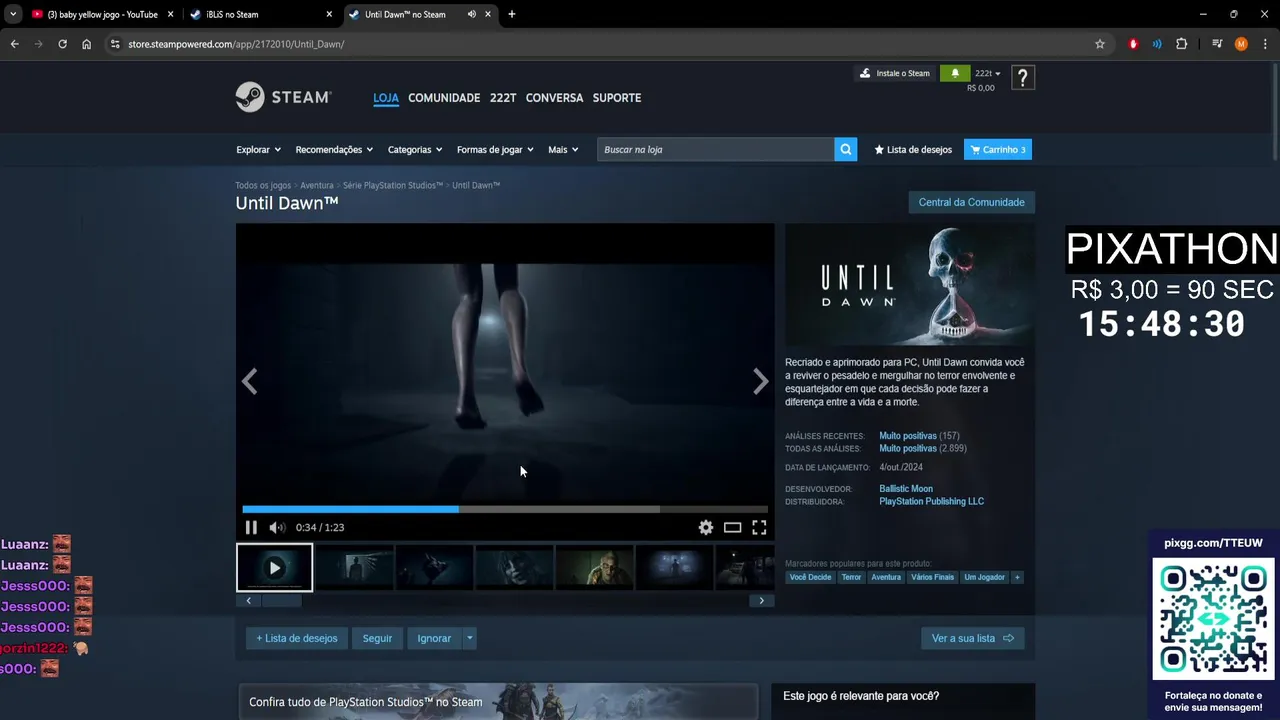Switch to iBLiS no Steam tab

pos(260,14)
